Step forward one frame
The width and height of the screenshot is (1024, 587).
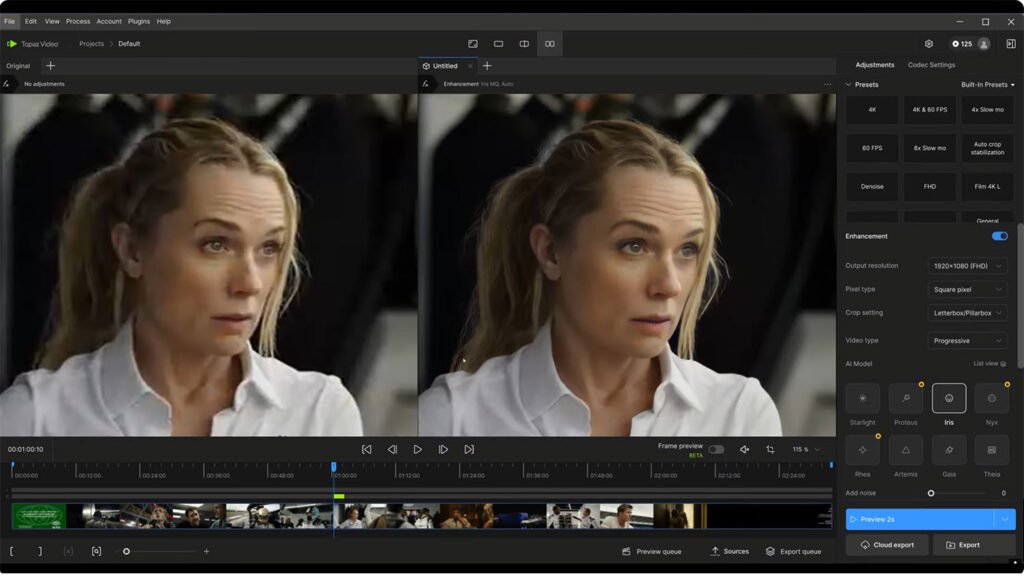(443, 450)
